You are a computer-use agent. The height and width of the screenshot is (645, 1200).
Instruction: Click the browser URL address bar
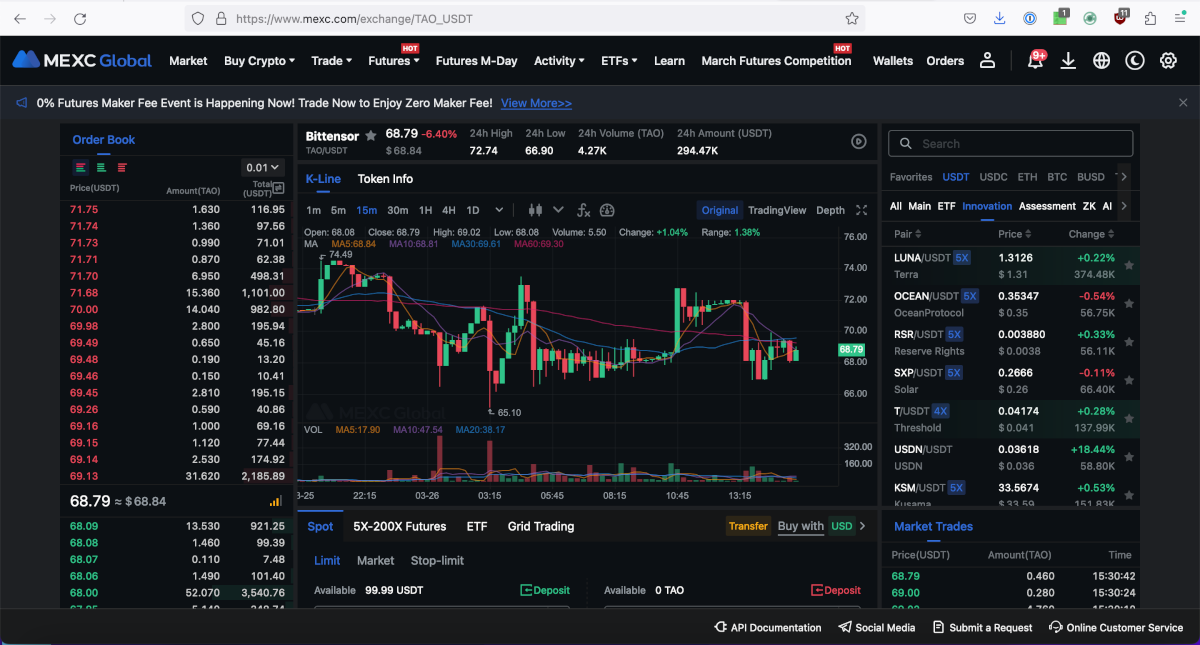click(x=525, y=18)
